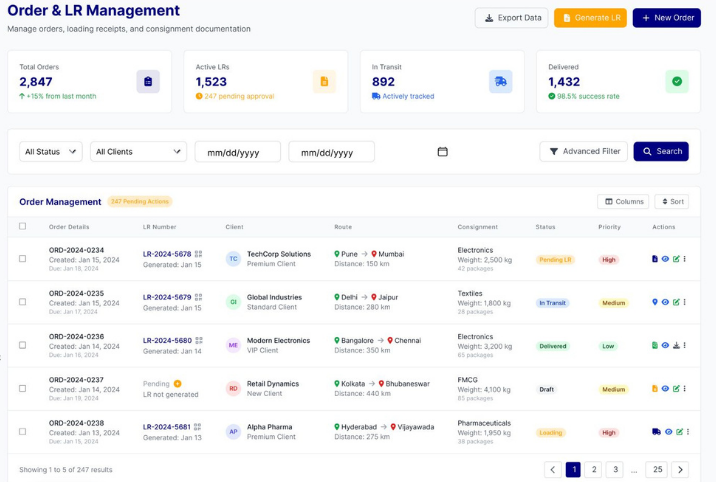This screenshot has width=716, height=482.
Task: Select the checkbox for order ORD-2024-0234
Action: [x=23, y=259]
